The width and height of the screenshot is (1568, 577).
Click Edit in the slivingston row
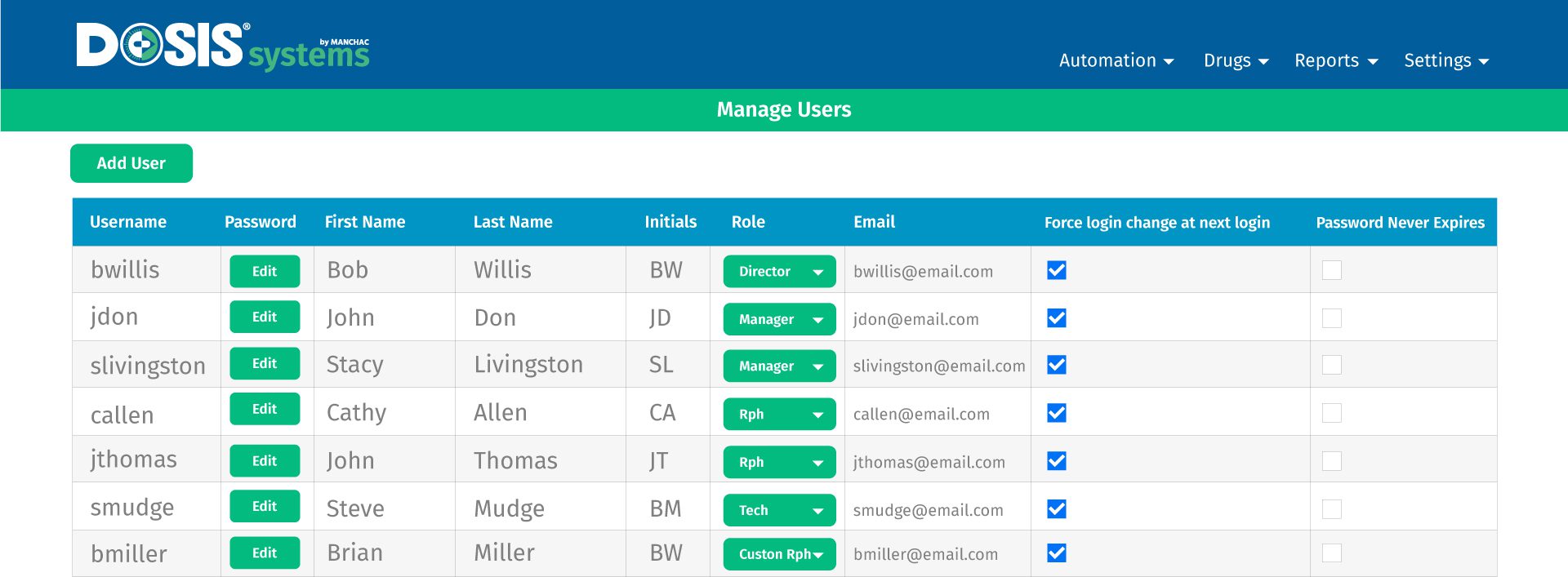(265, 363)
